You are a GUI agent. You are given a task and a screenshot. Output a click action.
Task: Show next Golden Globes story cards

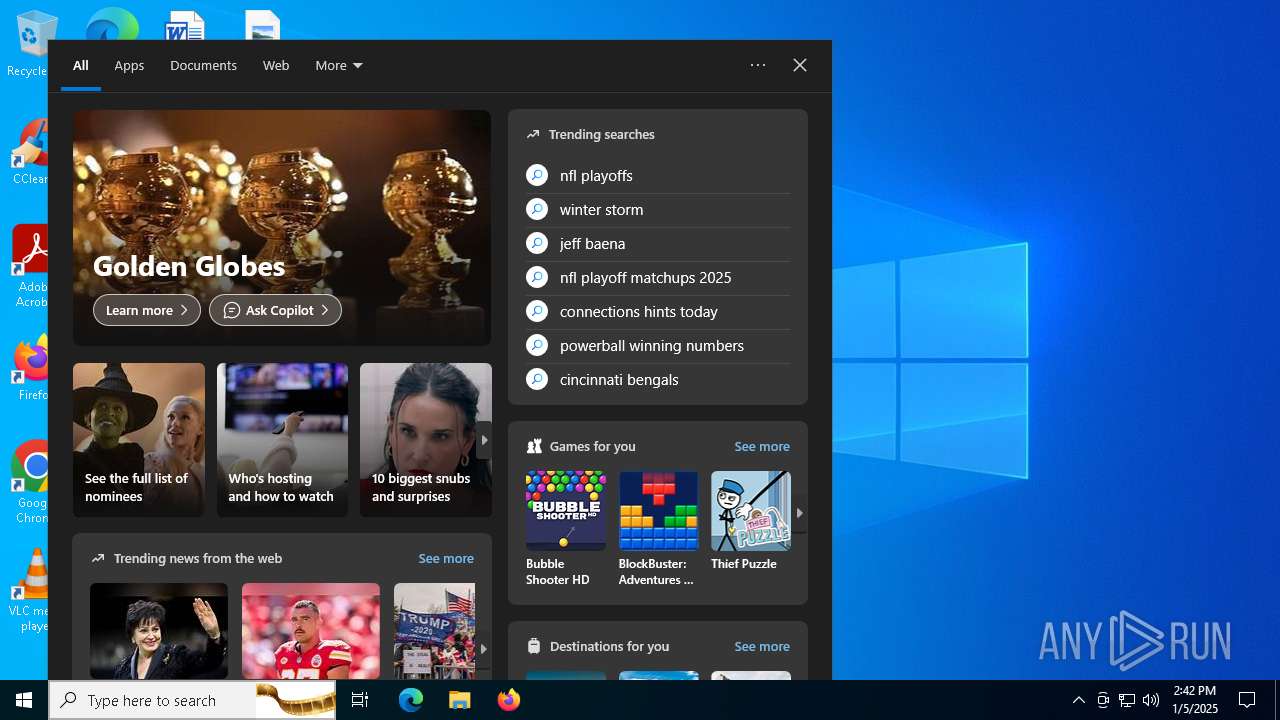(x=484, y=440)
